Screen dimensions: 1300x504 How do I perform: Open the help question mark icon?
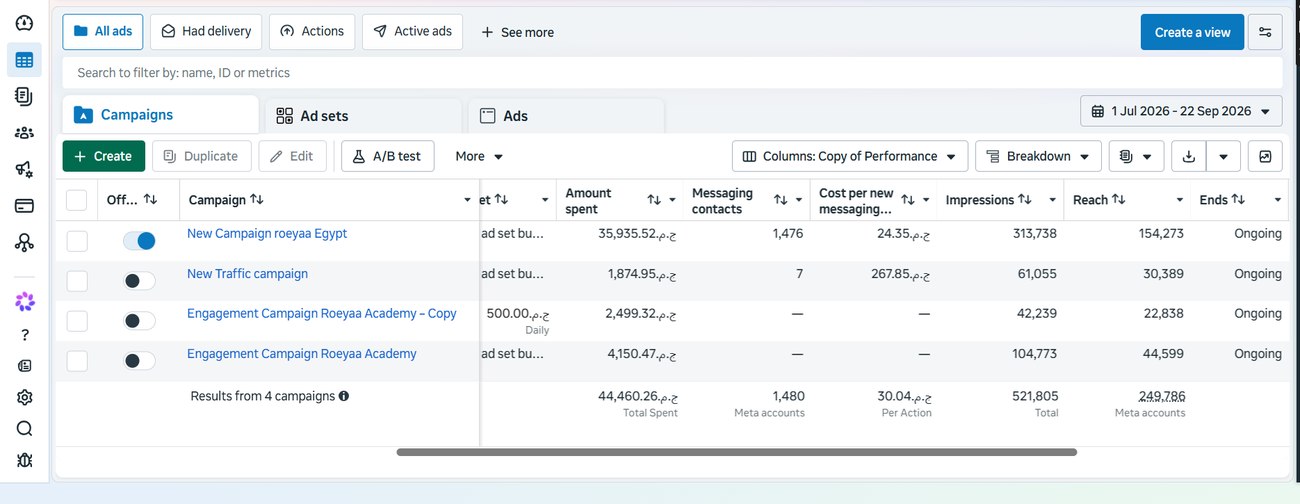(24, 335)
